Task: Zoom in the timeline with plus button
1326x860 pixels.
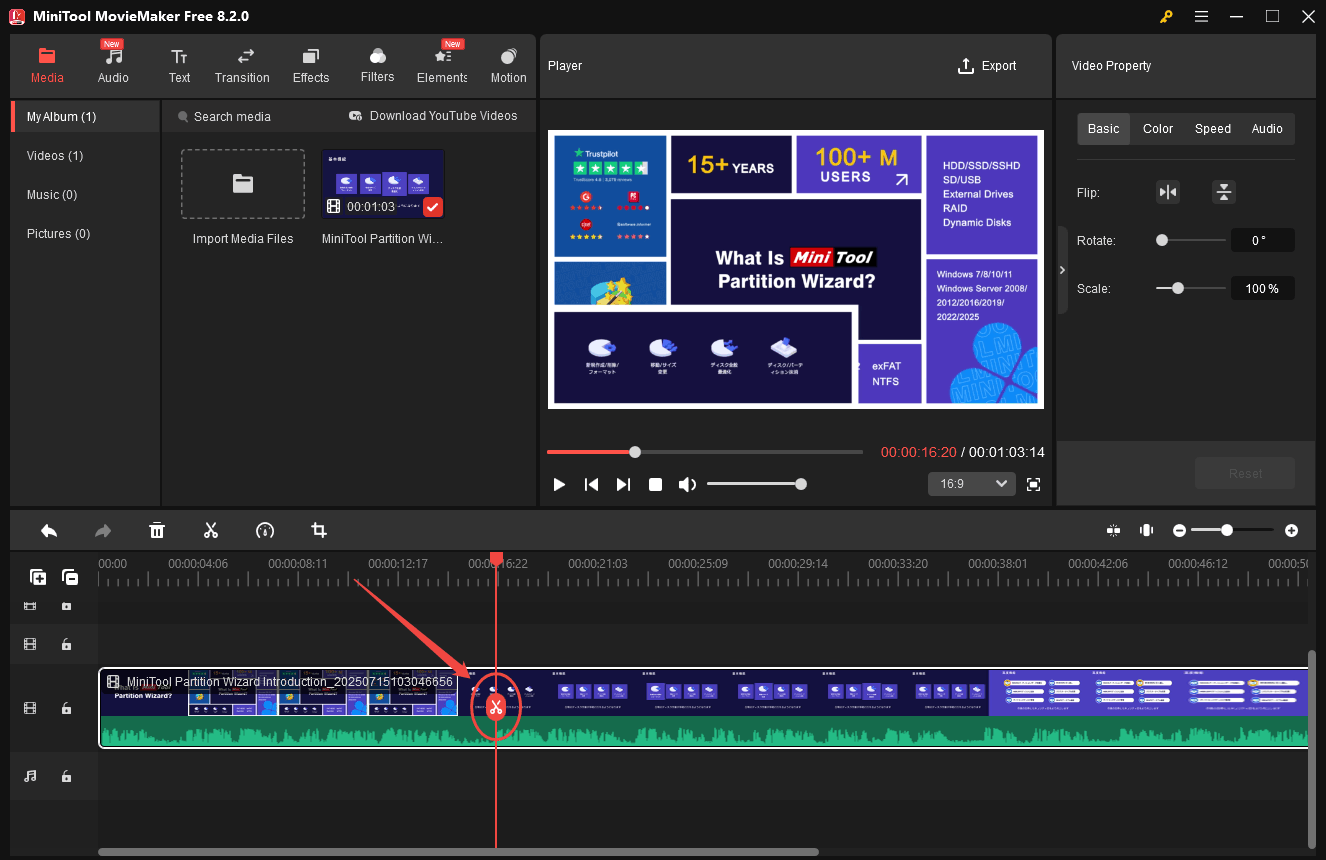Action: [x=1292, y=531]
